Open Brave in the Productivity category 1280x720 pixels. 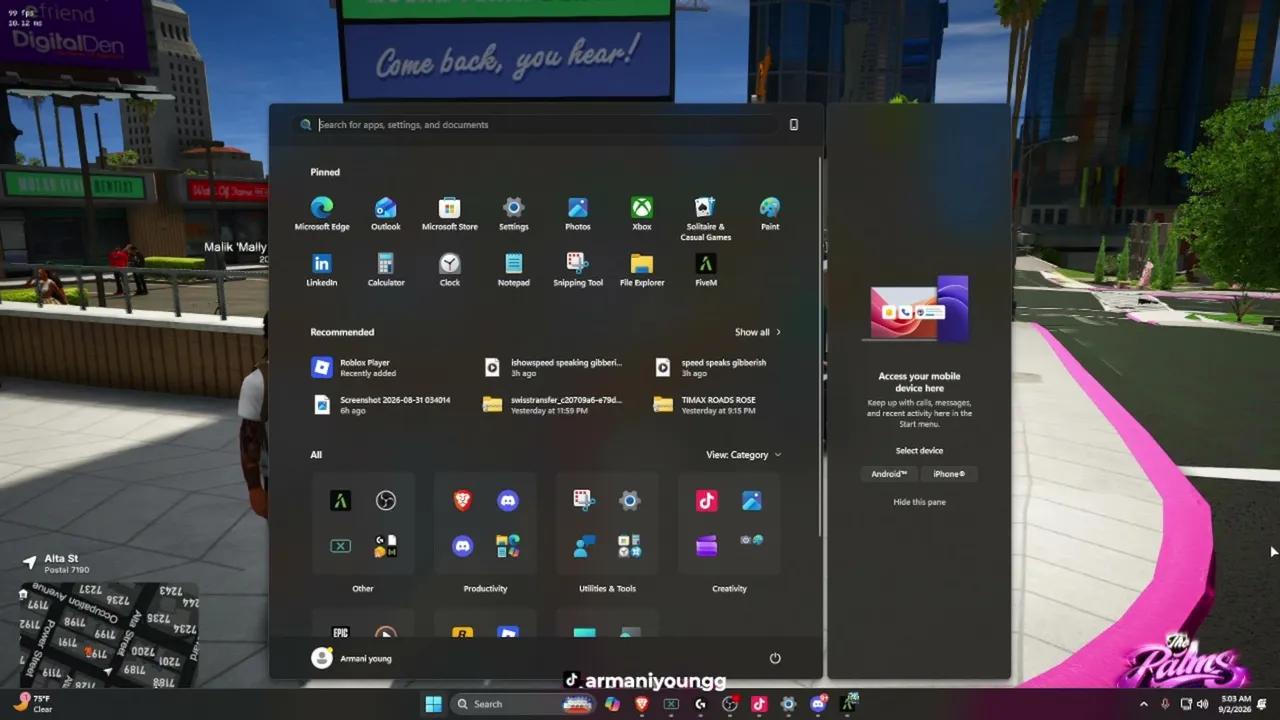tap(463, 501)
